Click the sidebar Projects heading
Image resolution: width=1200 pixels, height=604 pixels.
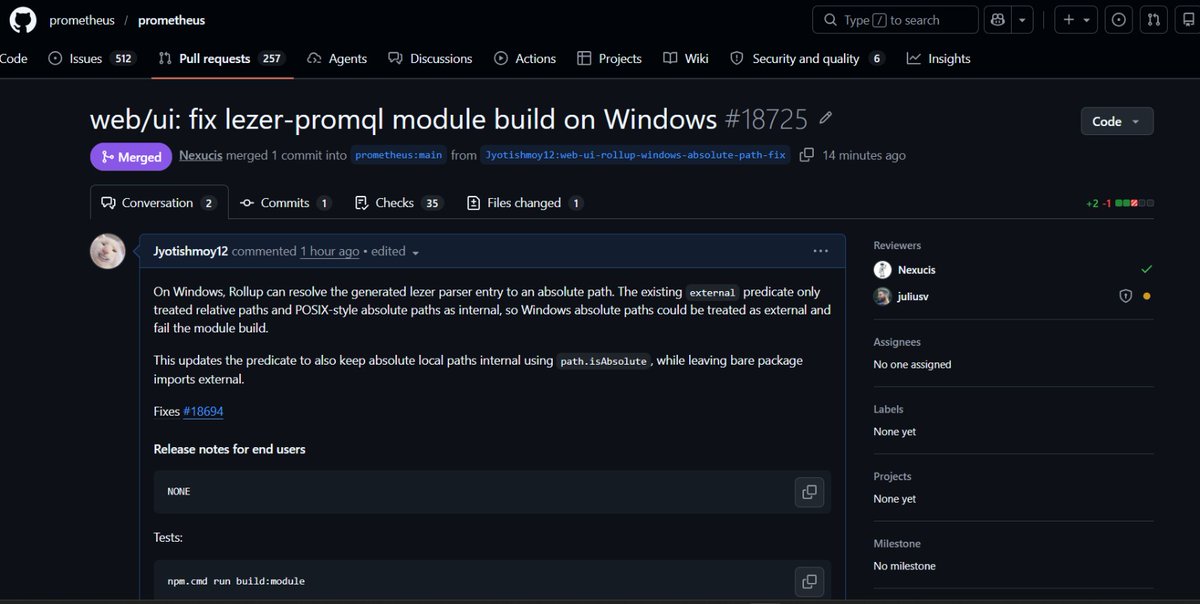coord(892,476)
